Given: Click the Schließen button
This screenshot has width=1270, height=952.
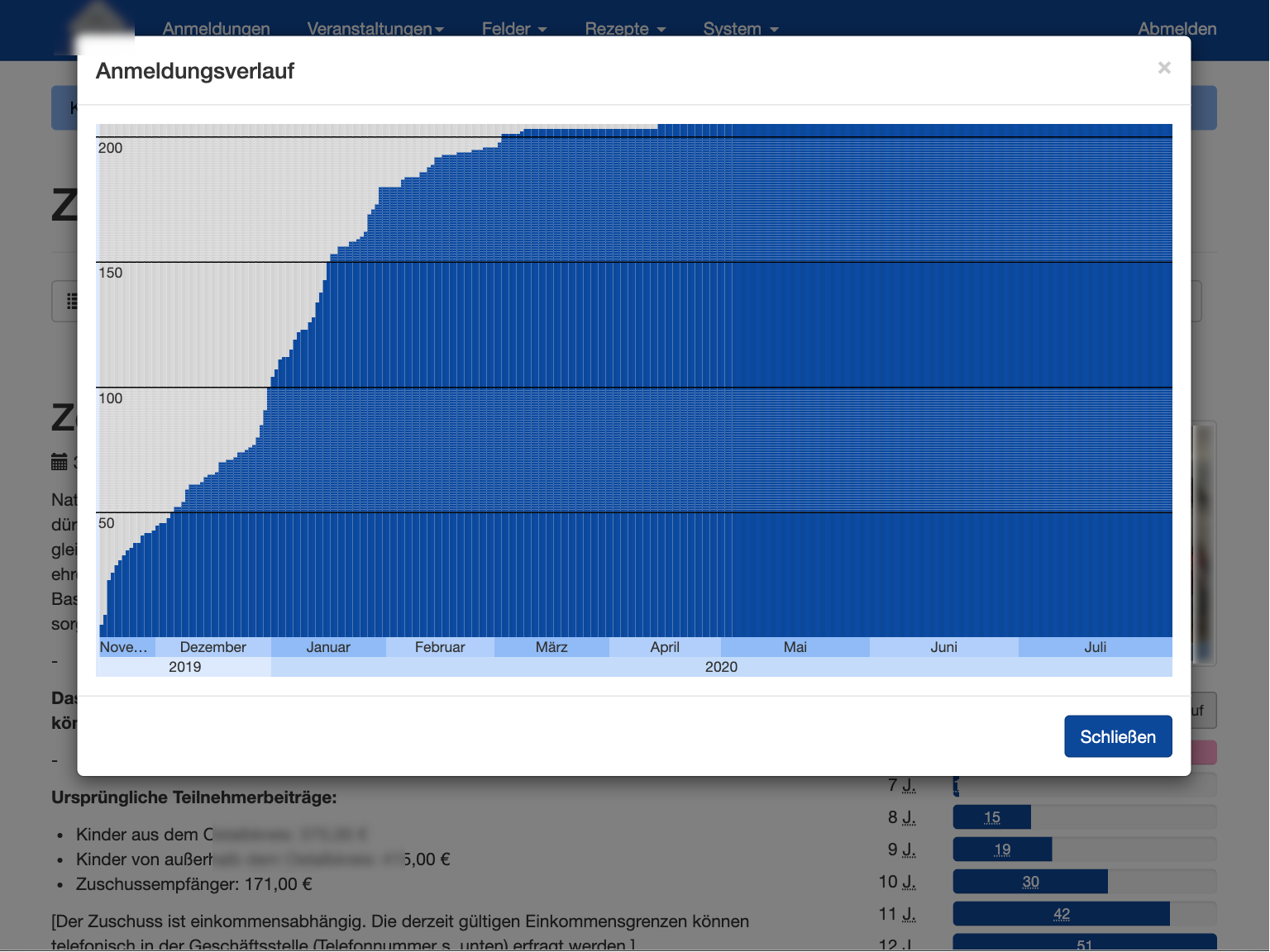Looking at the screenshot, I should (1118, 736).
